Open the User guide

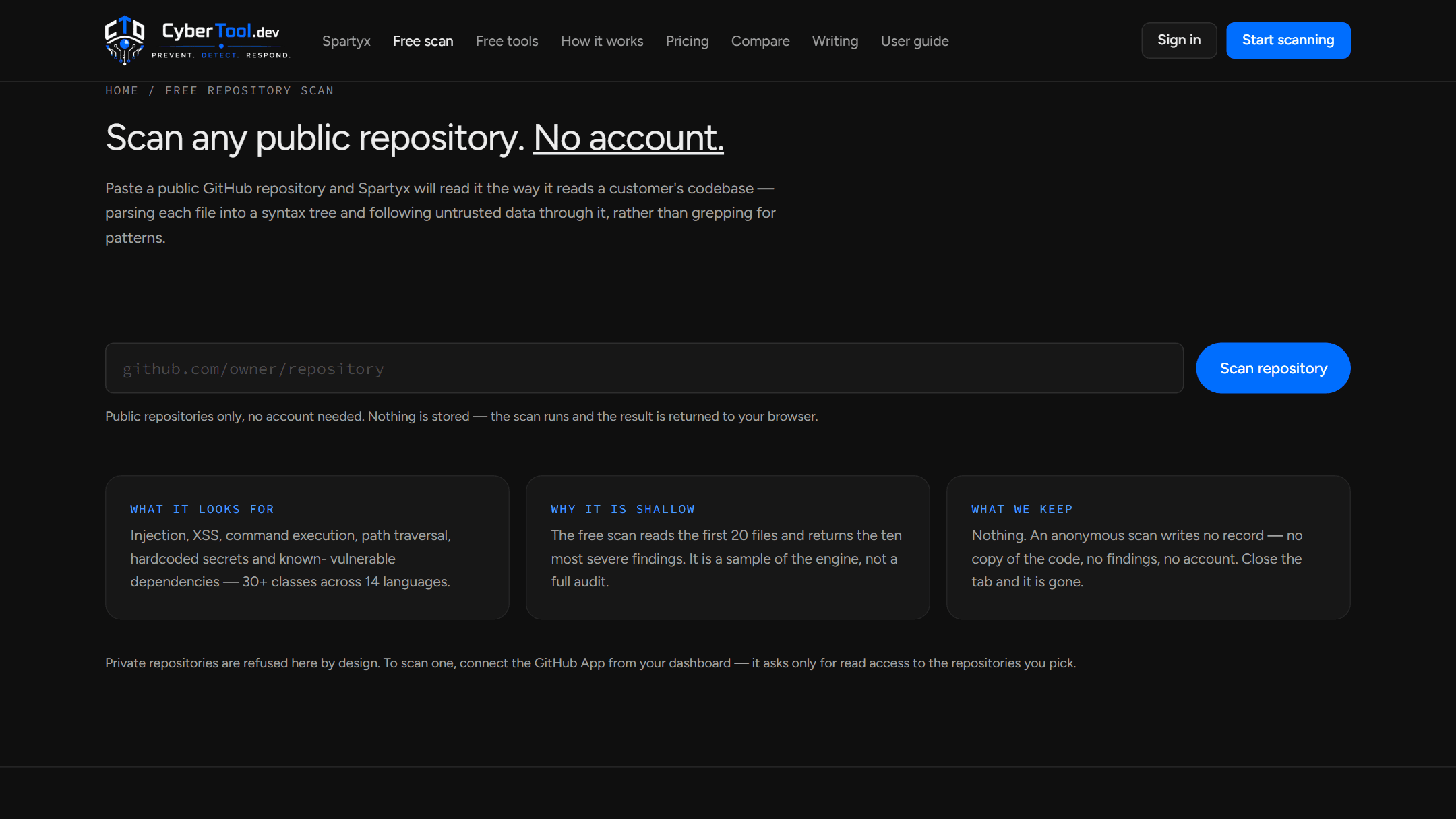[915, 41]
